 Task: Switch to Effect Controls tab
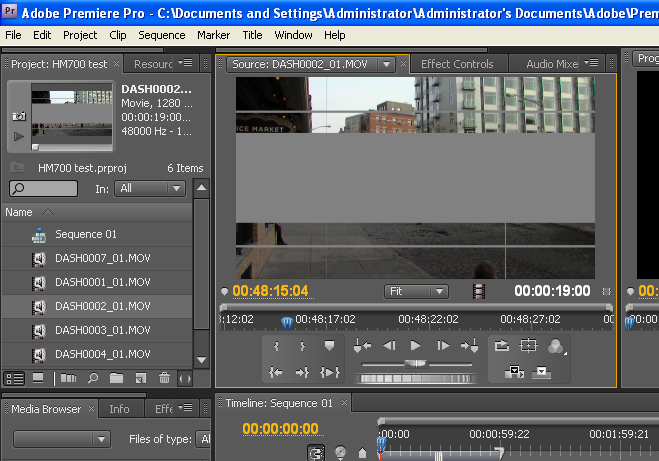(457, 64)
